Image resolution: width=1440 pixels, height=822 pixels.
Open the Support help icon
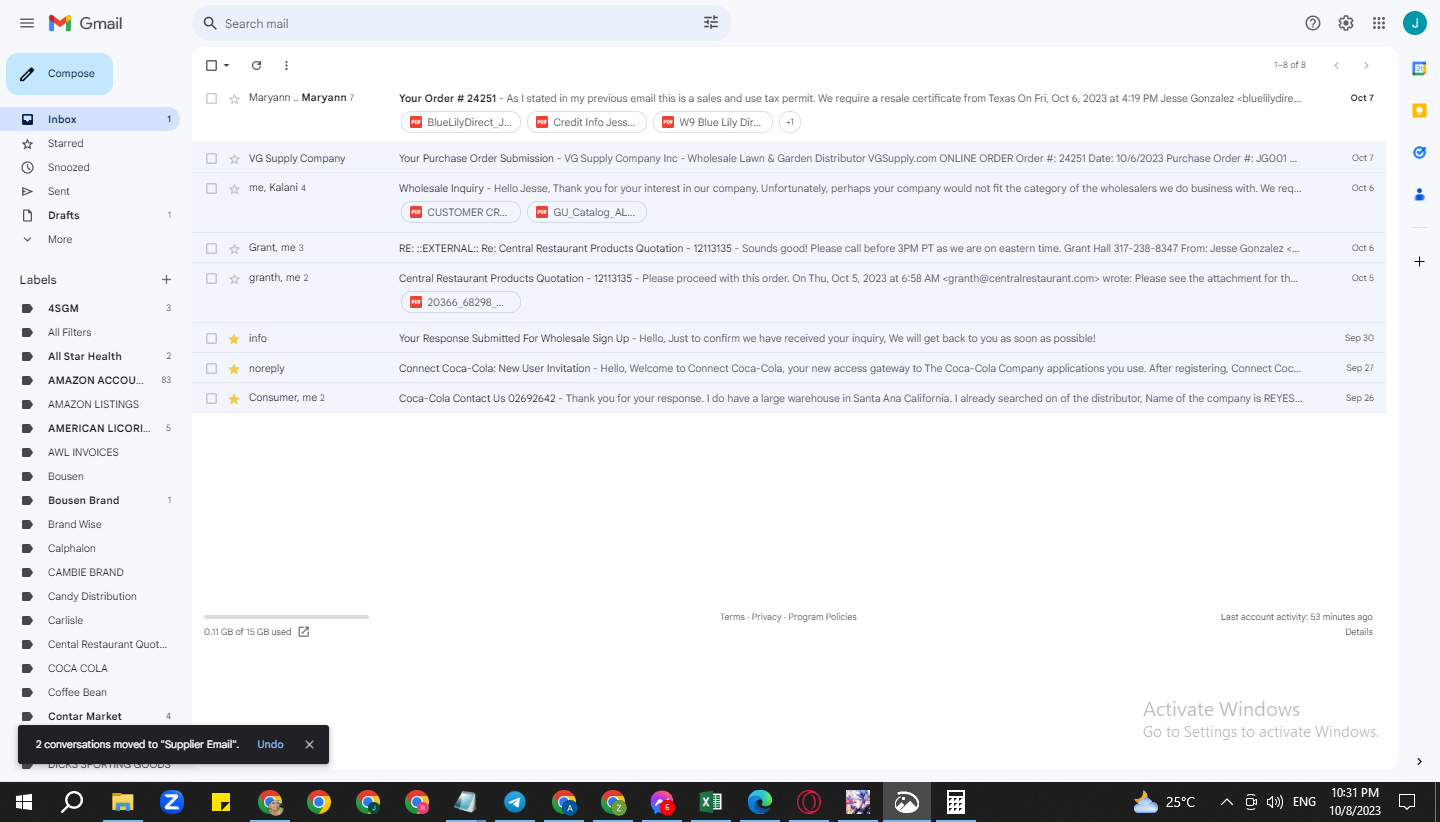click(x=1313, y=23)
